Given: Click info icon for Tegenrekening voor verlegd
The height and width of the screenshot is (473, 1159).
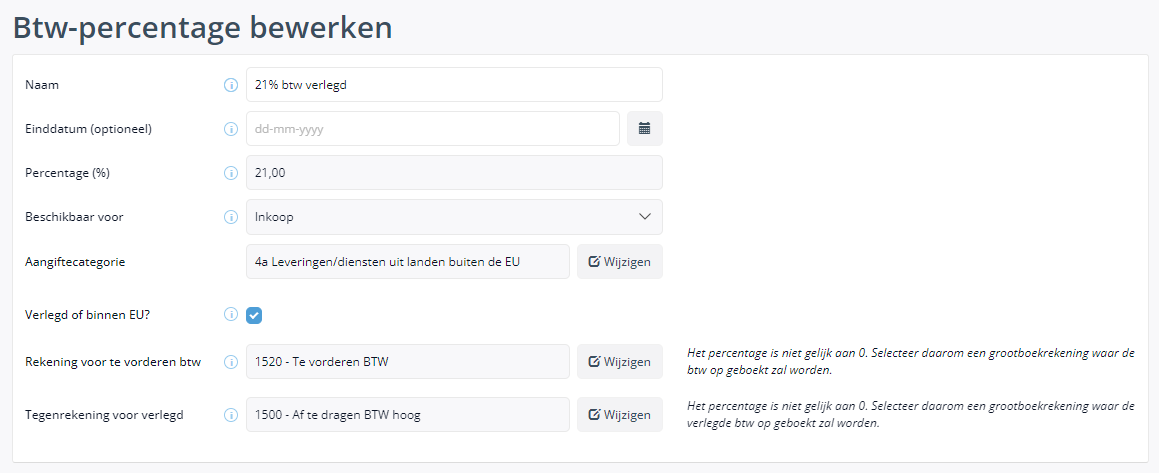Looking at the screenshot, I should click(x=231, y=415).
